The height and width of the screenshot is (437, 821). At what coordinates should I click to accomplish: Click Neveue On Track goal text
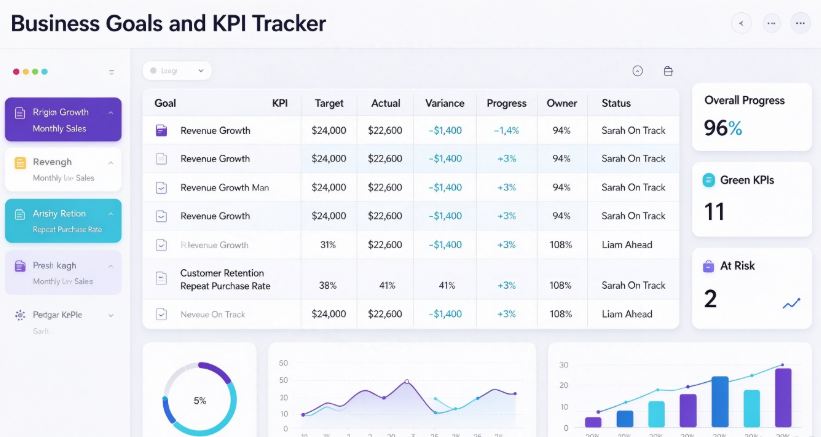[213, 314]
